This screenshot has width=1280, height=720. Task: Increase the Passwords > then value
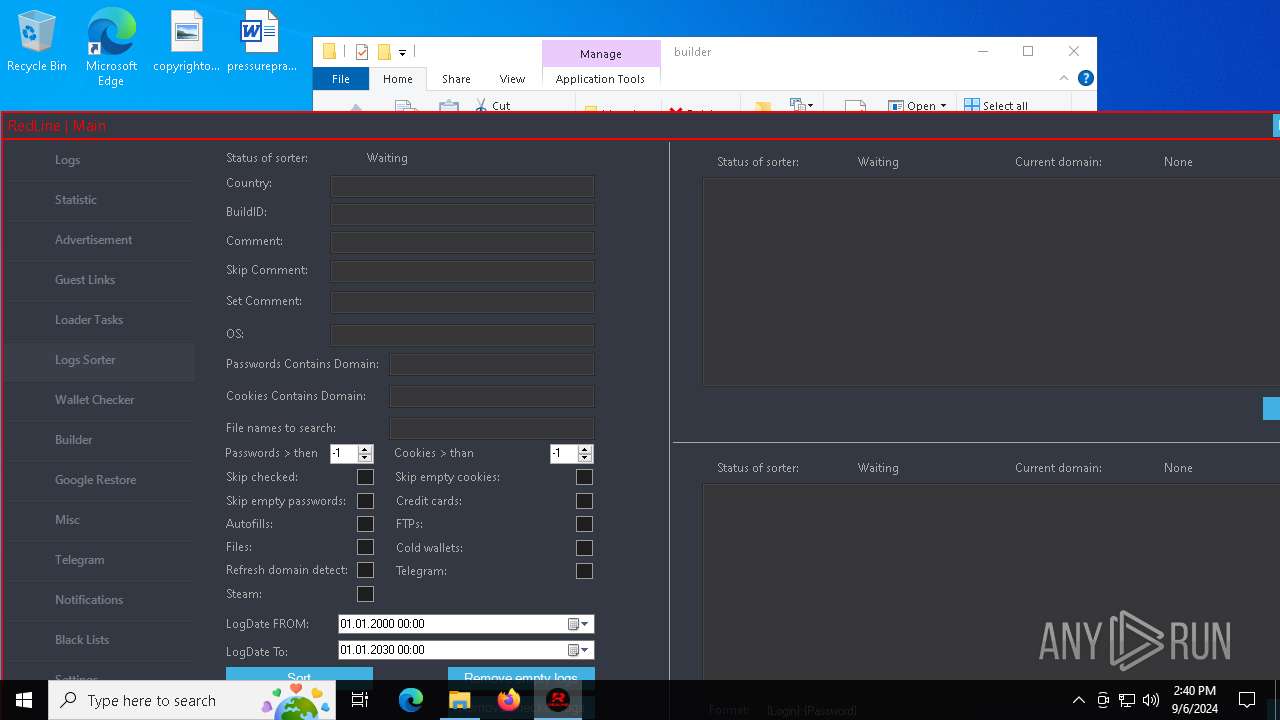365,449
